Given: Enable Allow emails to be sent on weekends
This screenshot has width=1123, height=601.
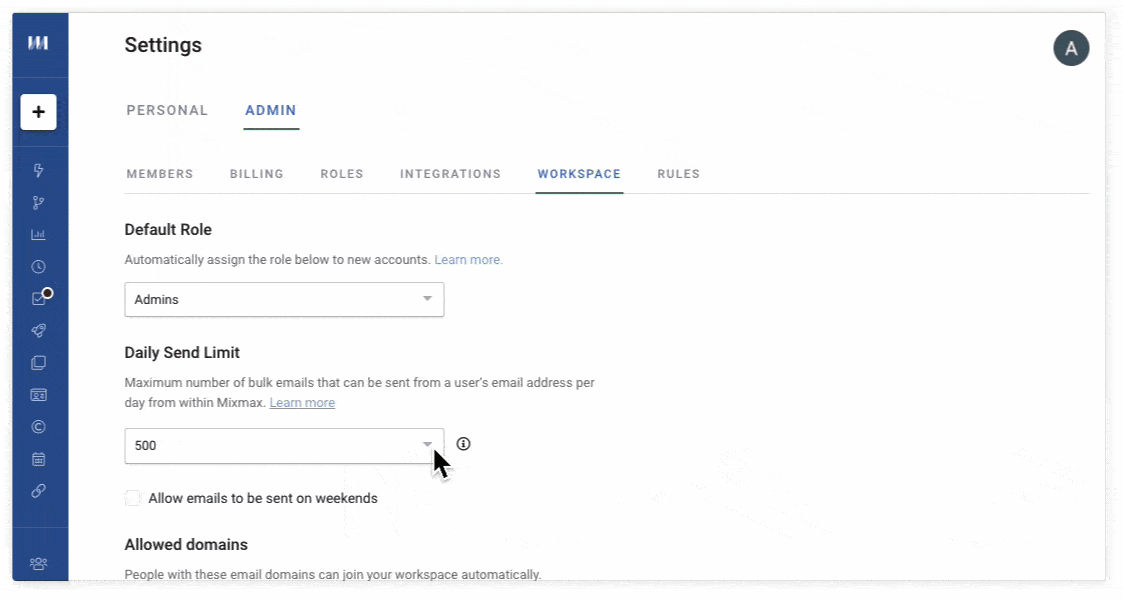Looking at the screenshot, I should click(x=132, y=498).
